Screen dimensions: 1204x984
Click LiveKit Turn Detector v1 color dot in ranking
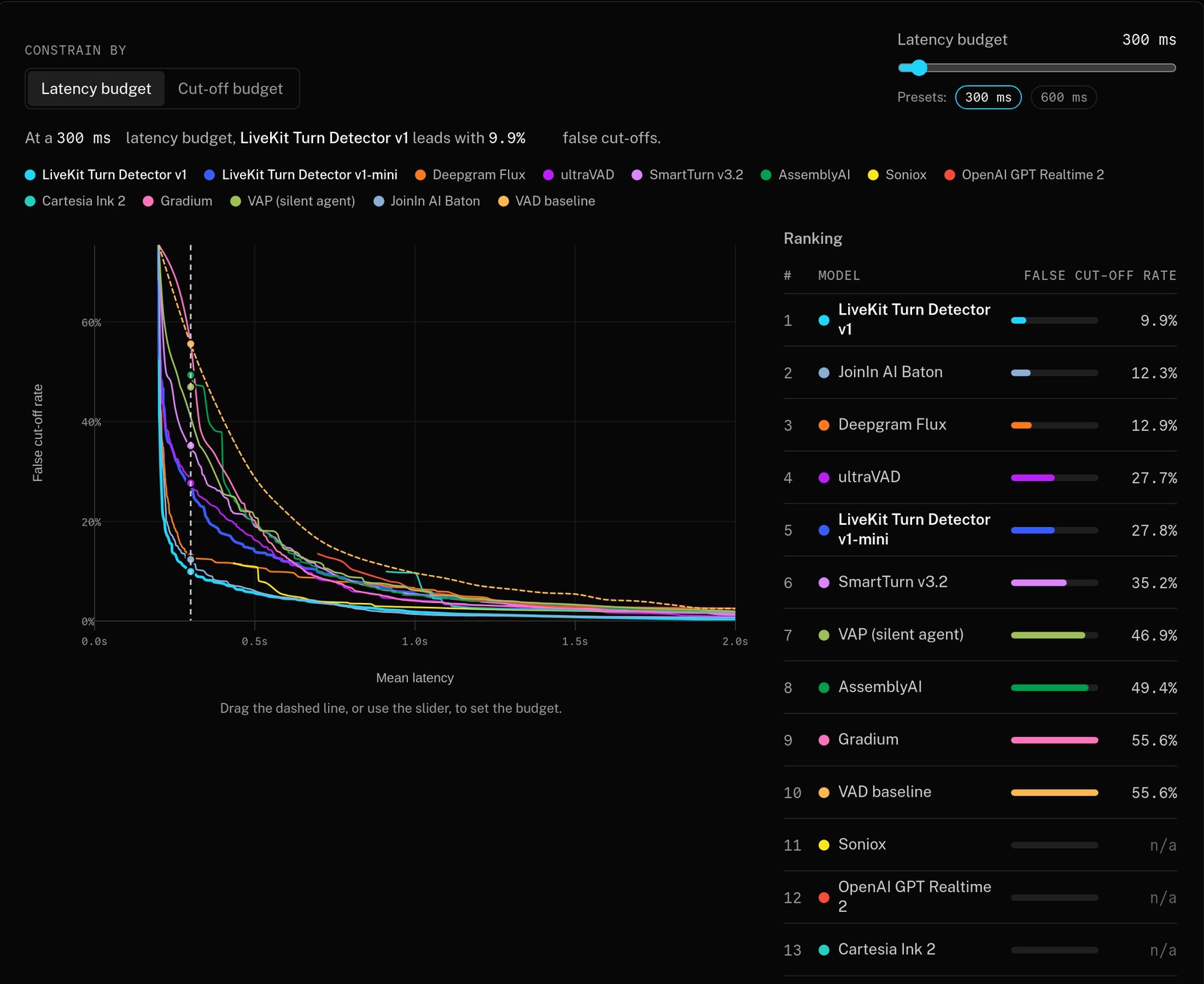[824, 321]
